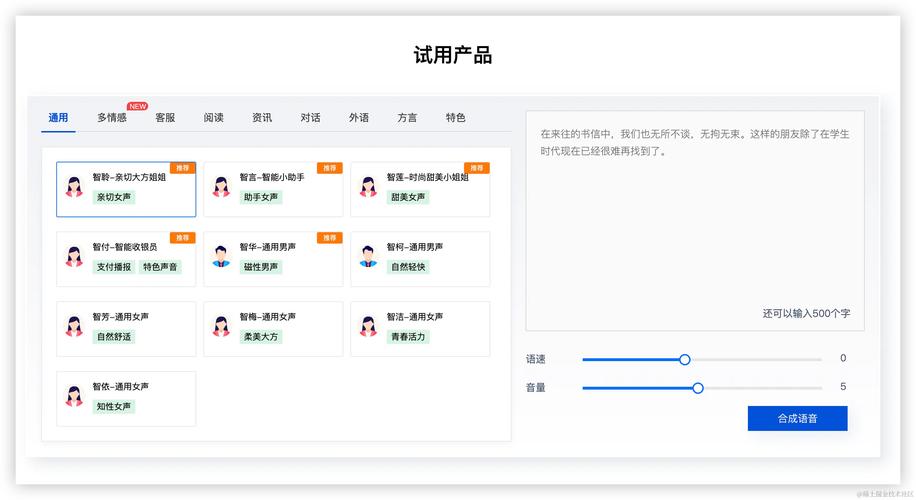Click the 推荐 badge on 智聆 card
The image size is (916, 500).
tap(183, 168)
